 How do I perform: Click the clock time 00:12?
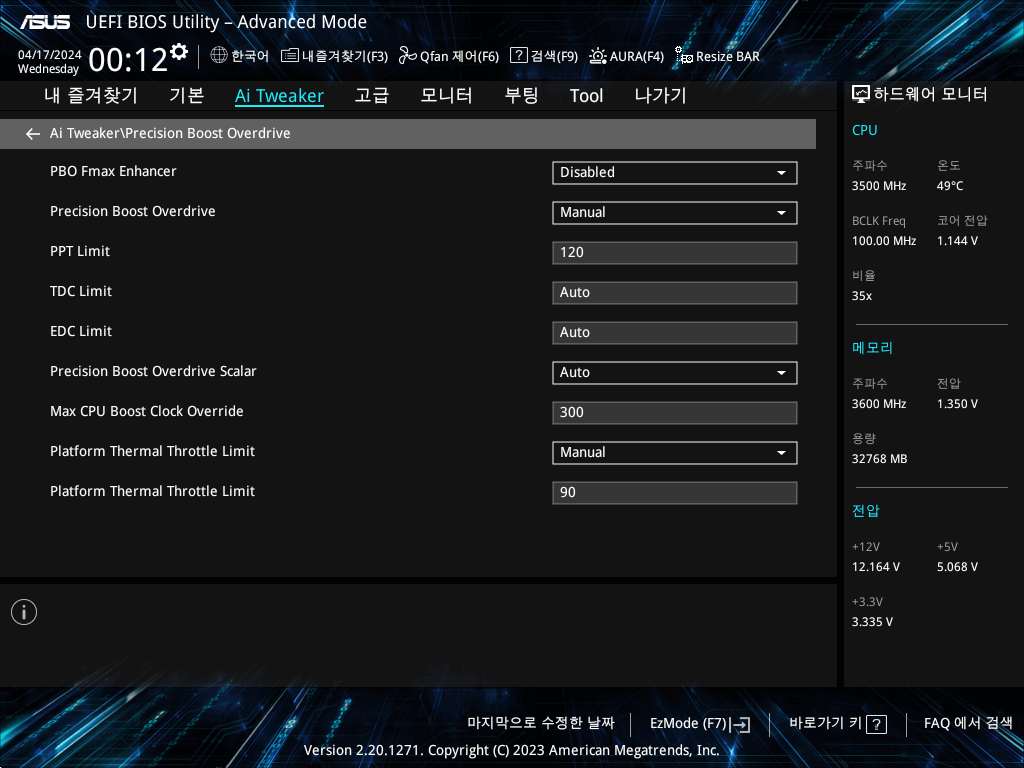coord(128,61)
